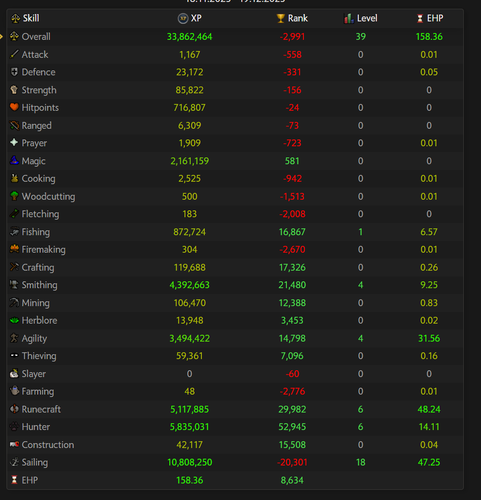The height and width of the screenshot is (500, 481).
Task: Click the Slayer skull icon
Action: (x=14, y=373)
